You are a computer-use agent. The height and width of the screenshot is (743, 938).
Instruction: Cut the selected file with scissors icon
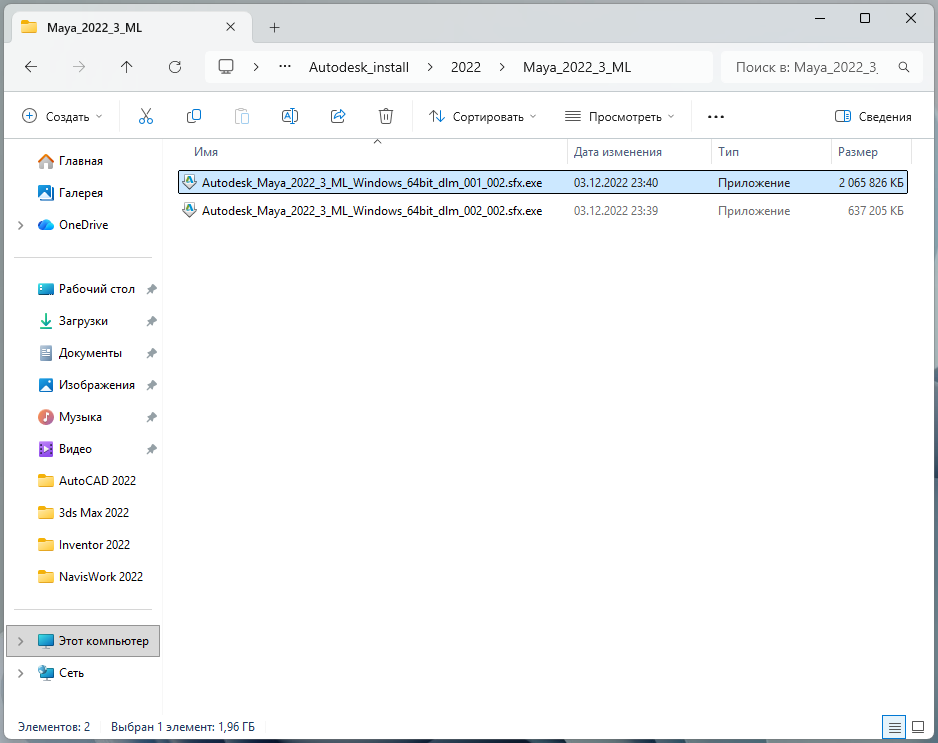pos(146,117)
